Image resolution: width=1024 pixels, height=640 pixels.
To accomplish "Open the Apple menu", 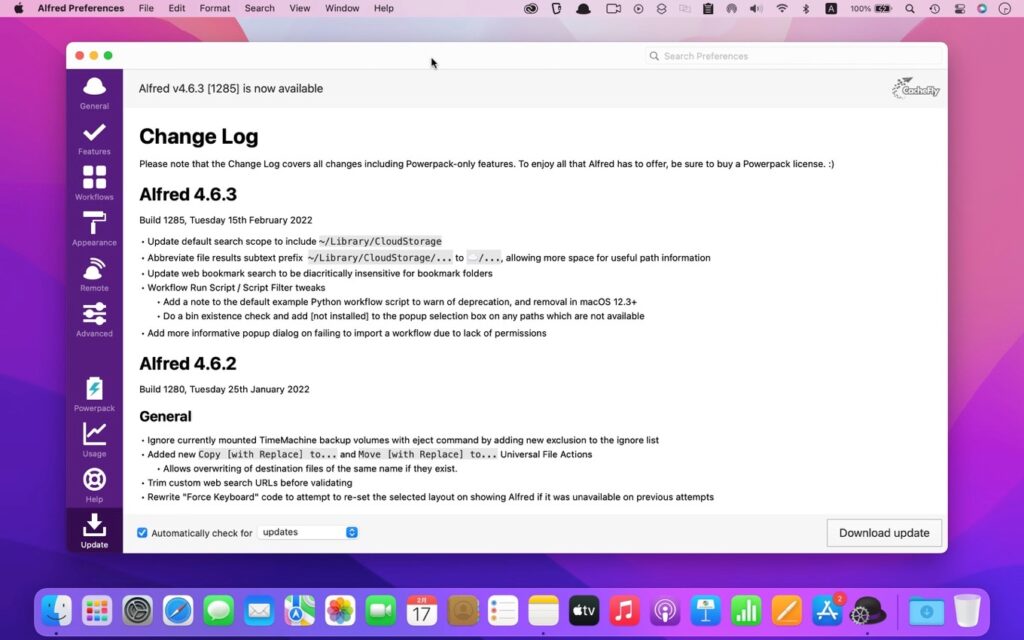I will (x=19, y=8).
